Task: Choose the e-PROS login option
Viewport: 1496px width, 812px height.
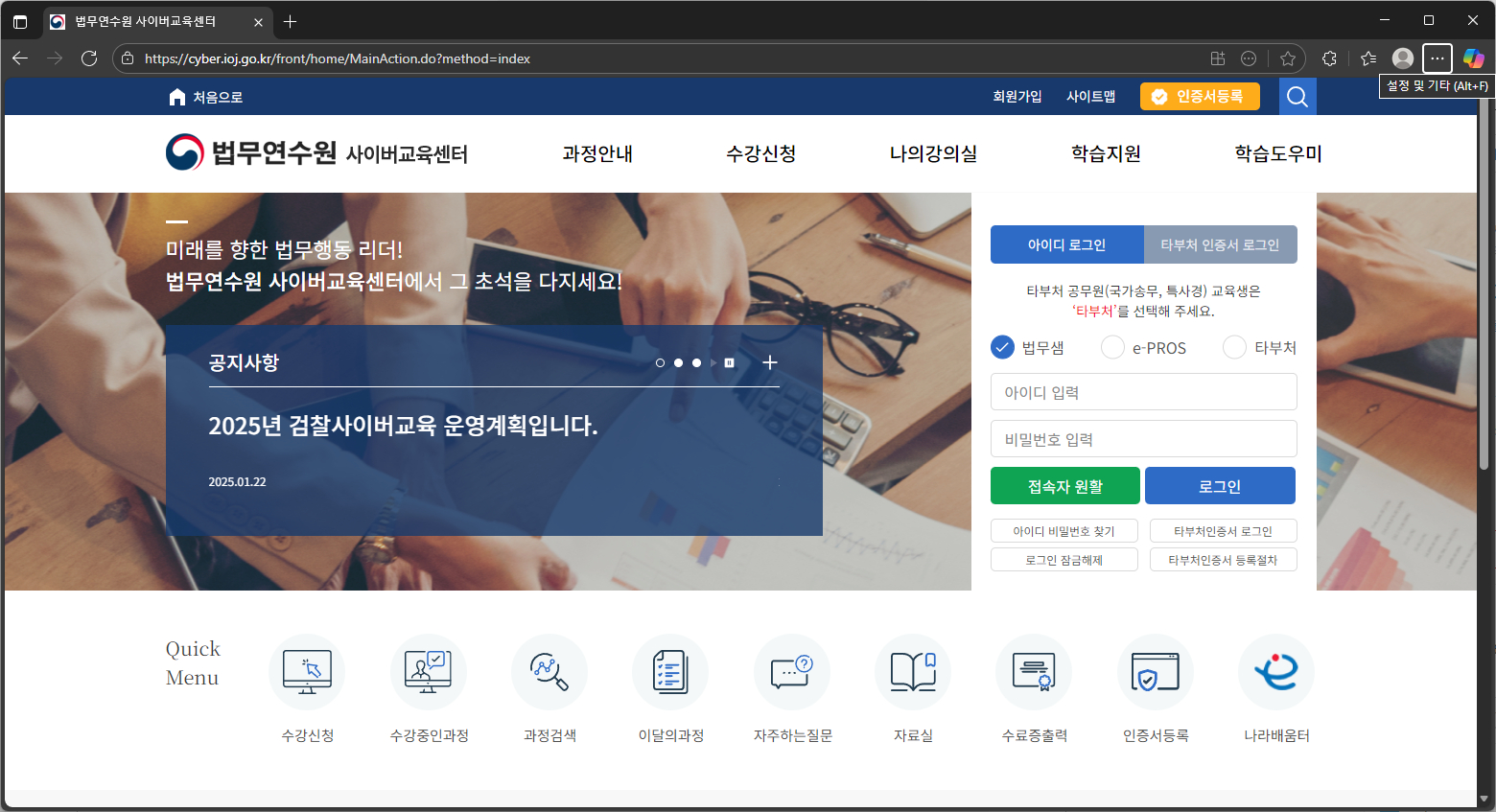Action: pos(1112,347)
